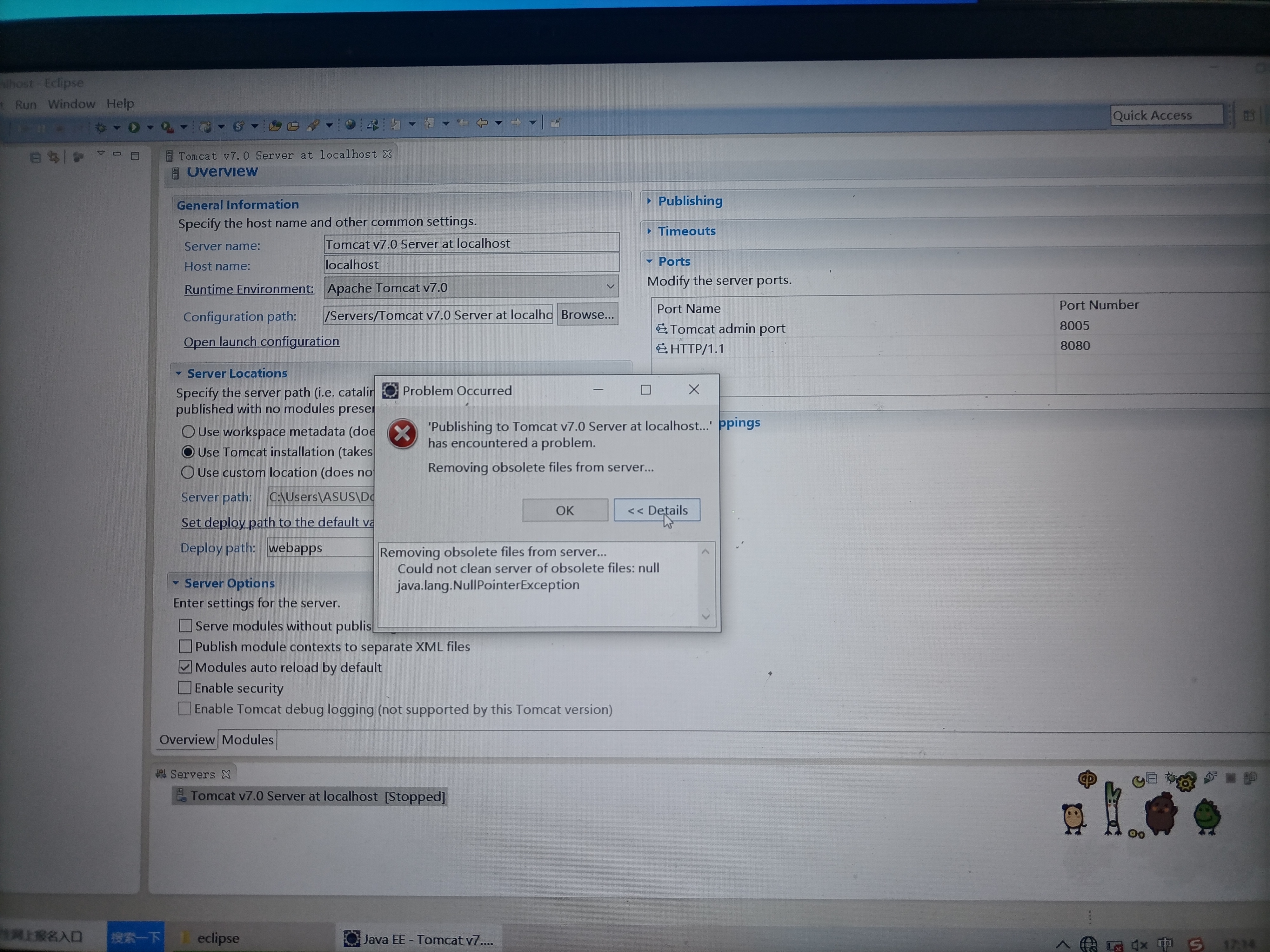The width and height of the screenshot is (1270, 952).
Task: Expand the Publishing section
Action: [649, 201]
